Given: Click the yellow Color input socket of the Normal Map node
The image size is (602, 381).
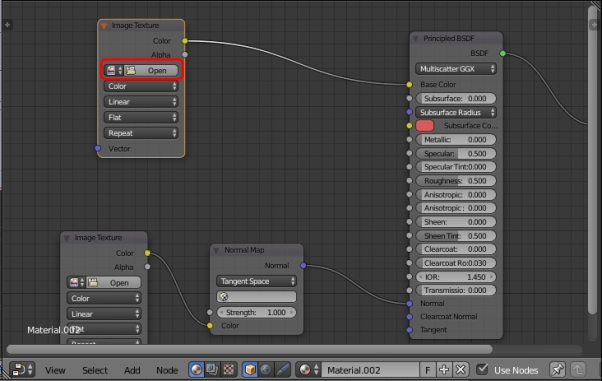Looking at the screenshot, I should pyautogui.click(x=210, y=326).
